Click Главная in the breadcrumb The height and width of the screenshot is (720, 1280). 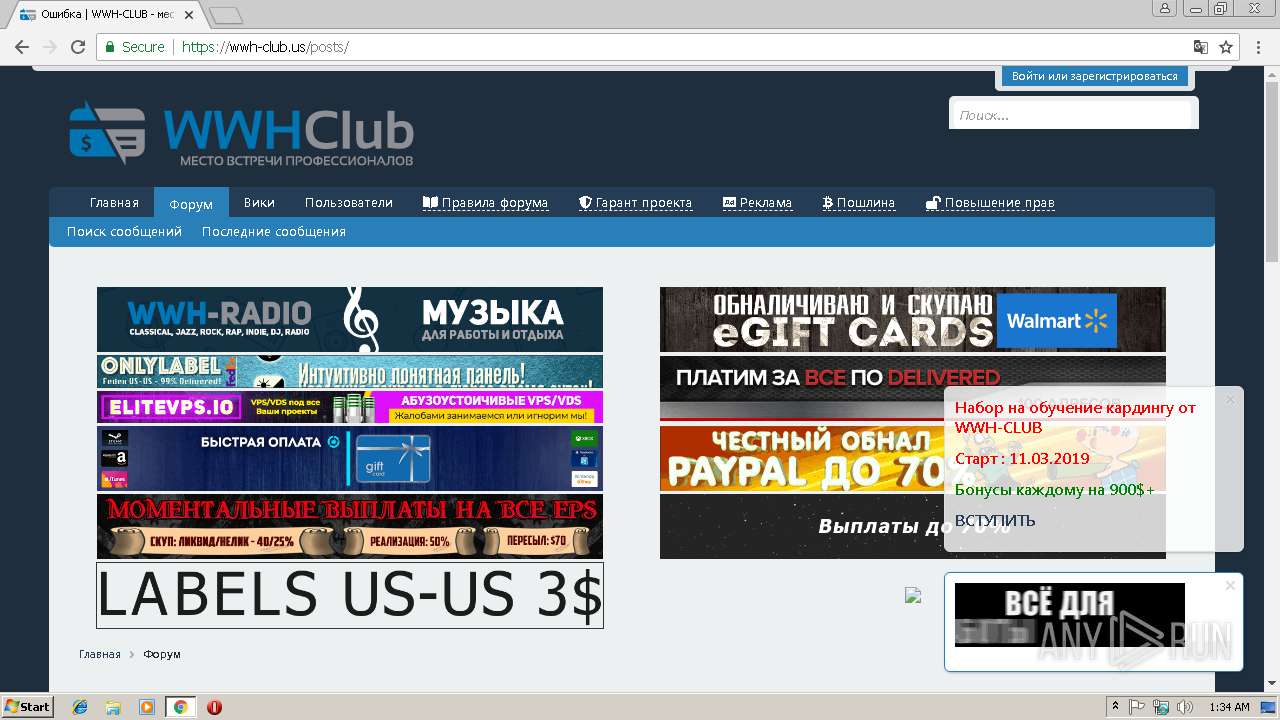coord(100,654)
